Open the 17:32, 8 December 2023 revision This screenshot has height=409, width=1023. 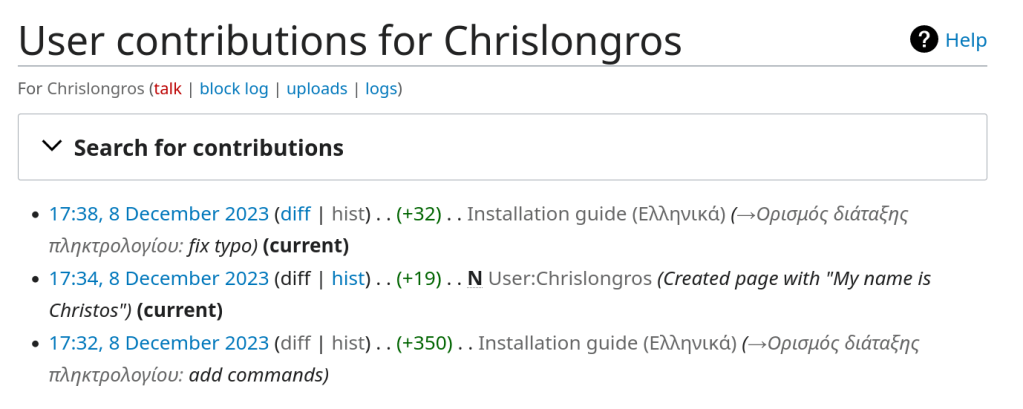[x=159, y=344]
